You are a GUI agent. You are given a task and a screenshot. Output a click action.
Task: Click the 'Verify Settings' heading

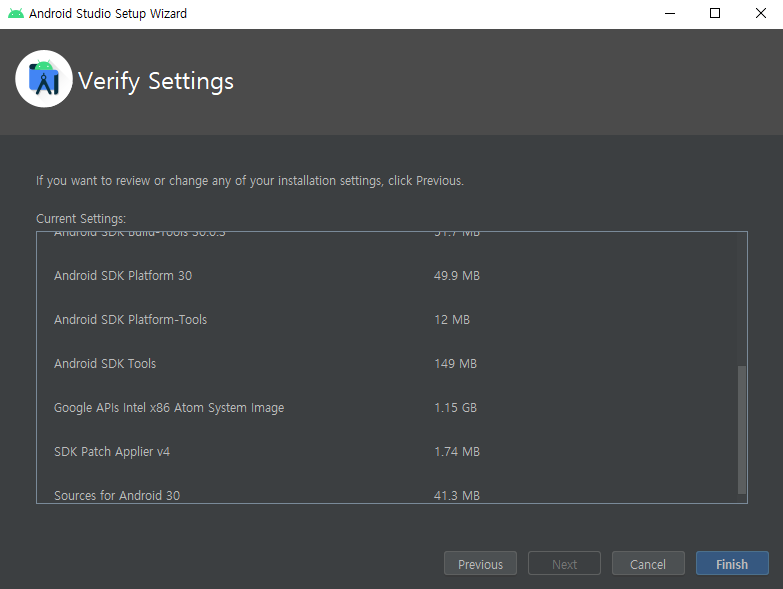pos(156,81)
